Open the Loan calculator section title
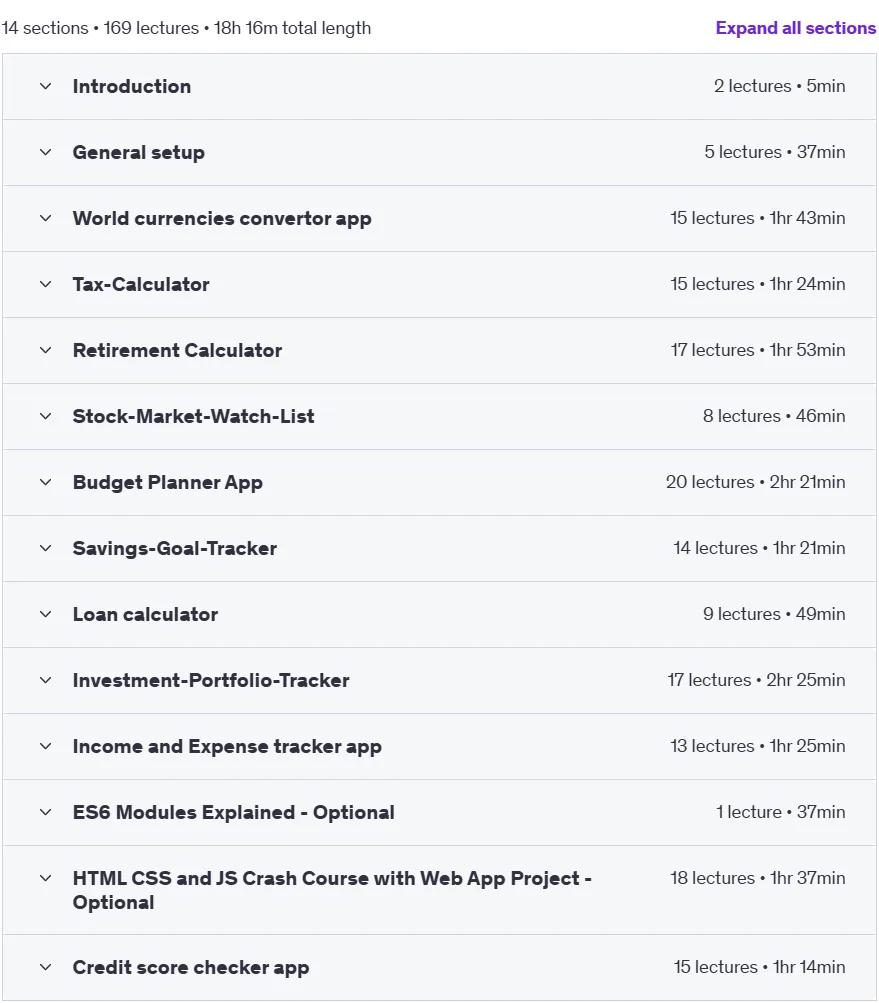Screen dimensions: 879x1003 pyautogui.click(x=145, y=615)
